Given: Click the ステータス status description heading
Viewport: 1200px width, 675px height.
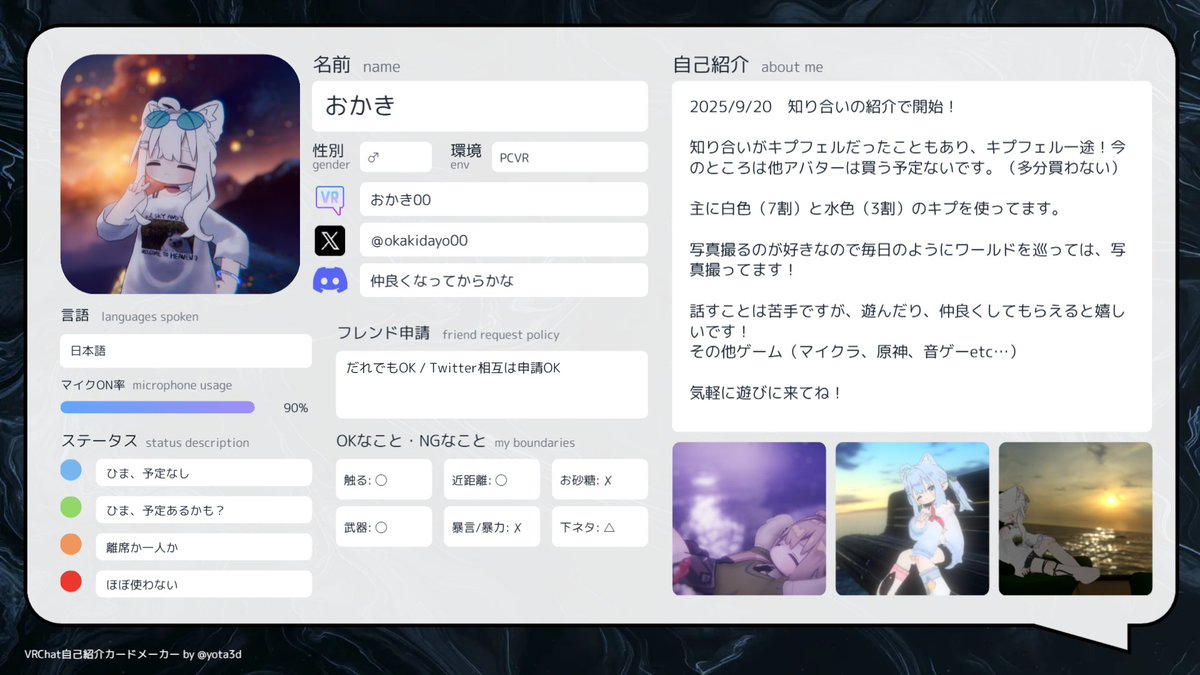Looking at the screenshot, I should (155, 441).
